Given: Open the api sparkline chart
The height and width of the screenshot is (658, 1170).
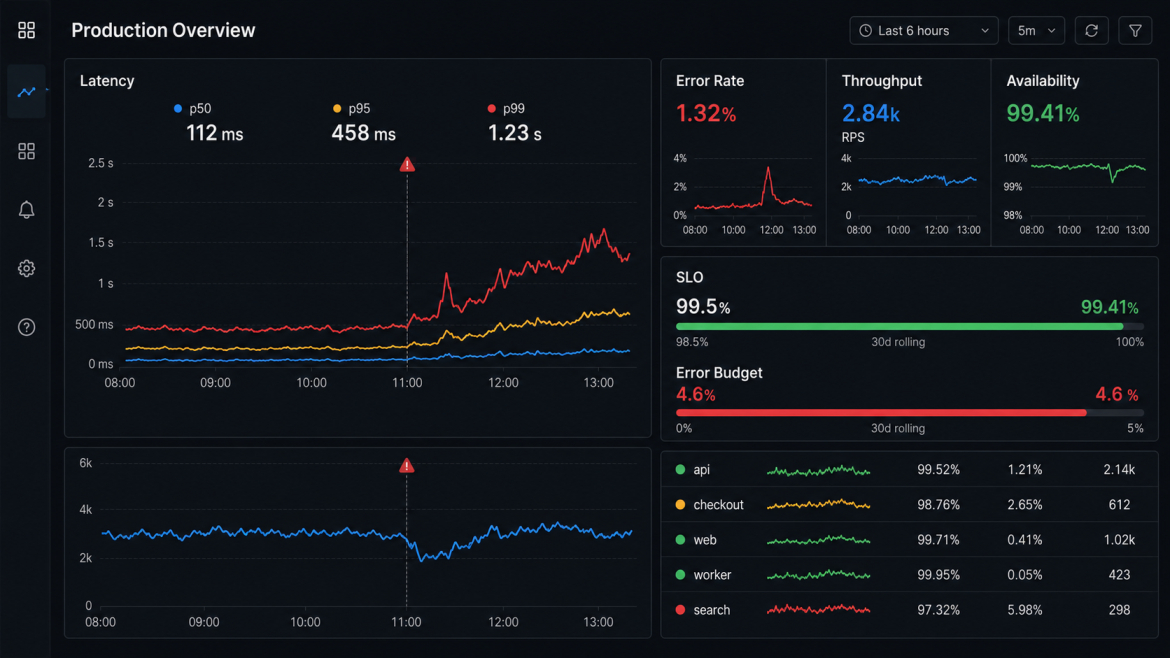Looking at the screenshot, I should [x=819, y=470].
